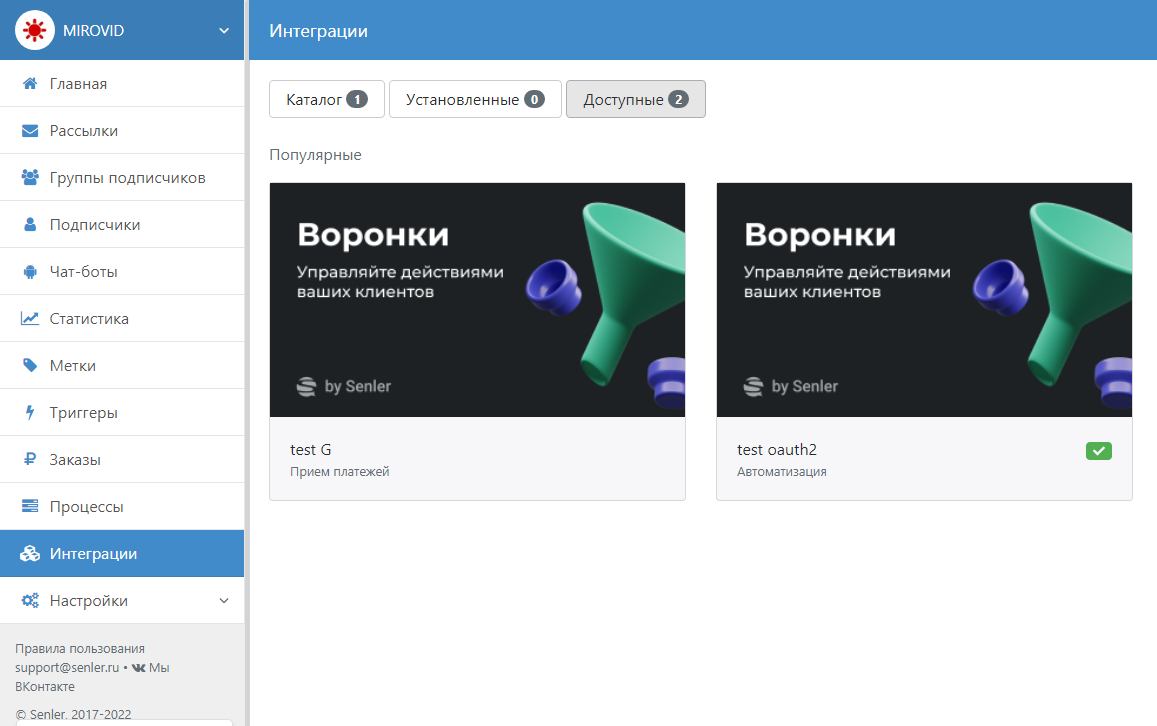Image resolution: width=1157 pixels, height=726 pixels.
Task: Click the MIROVID red logo avatar
Action: point(35,31)
